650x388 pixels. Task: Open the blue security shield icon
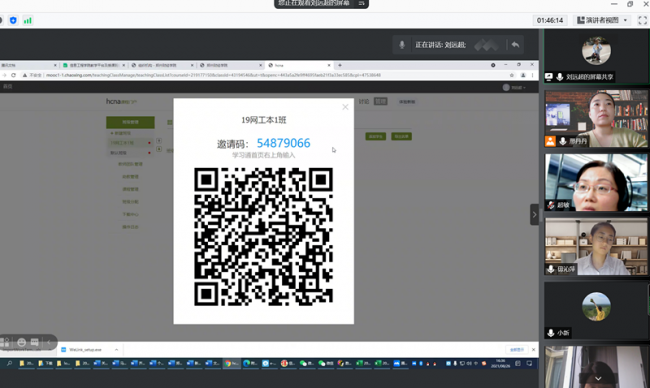(x=13, y=20)
